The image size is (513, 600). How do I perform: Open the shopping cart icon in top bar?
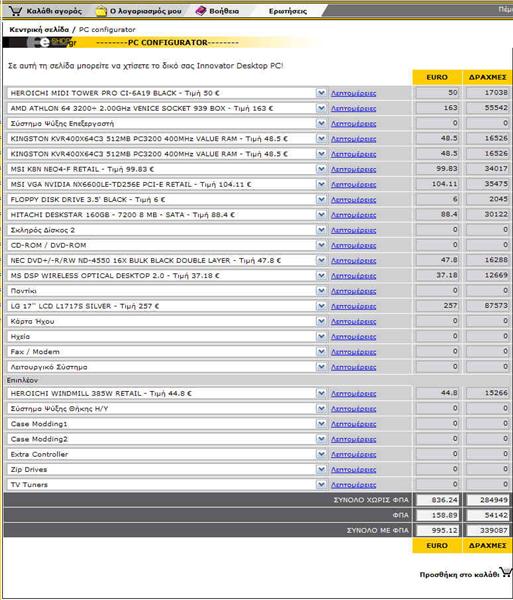[x=15, y=11]
